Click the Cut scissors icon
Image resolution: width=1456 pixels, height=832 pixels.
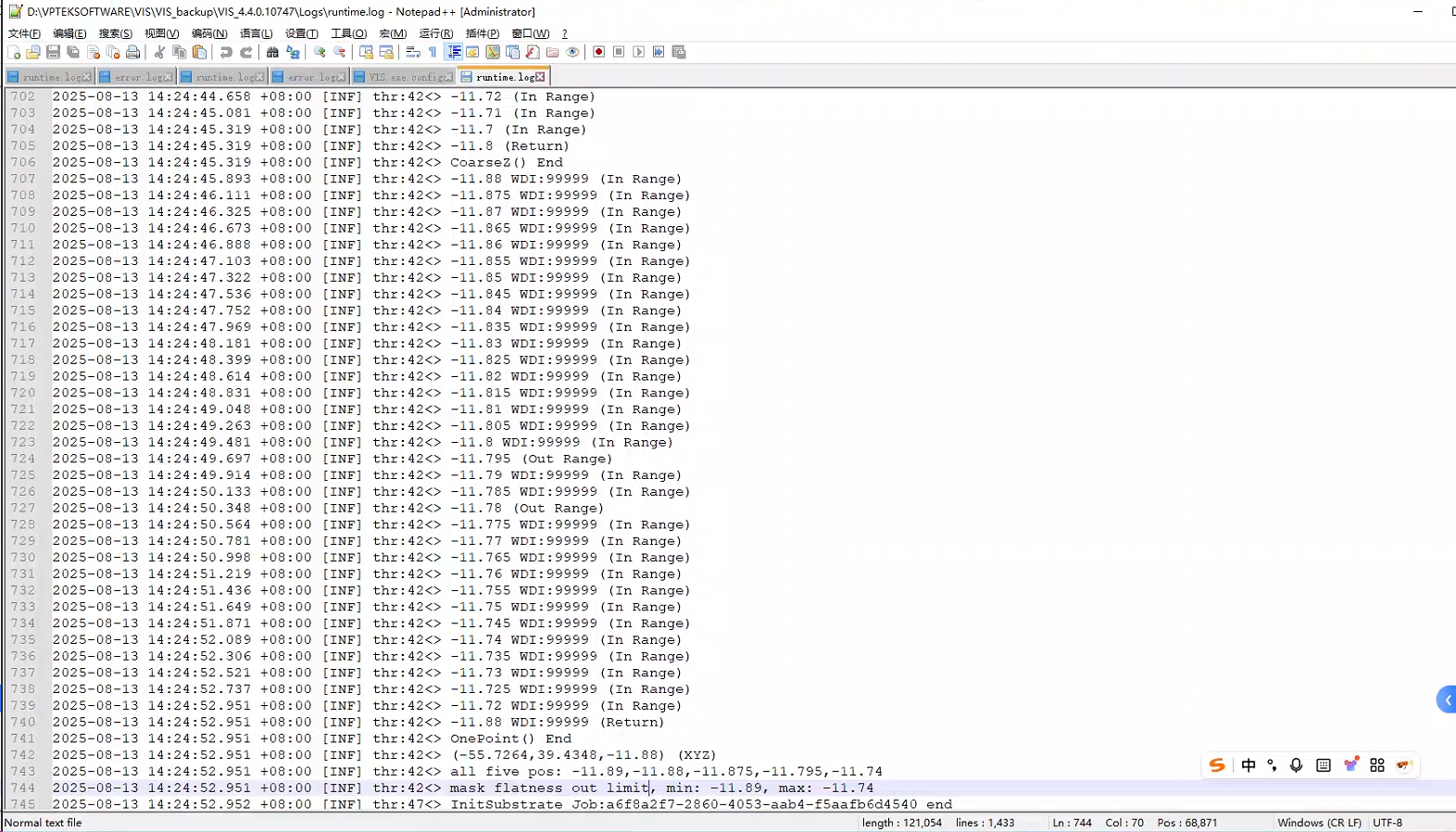tap(159, 52)
